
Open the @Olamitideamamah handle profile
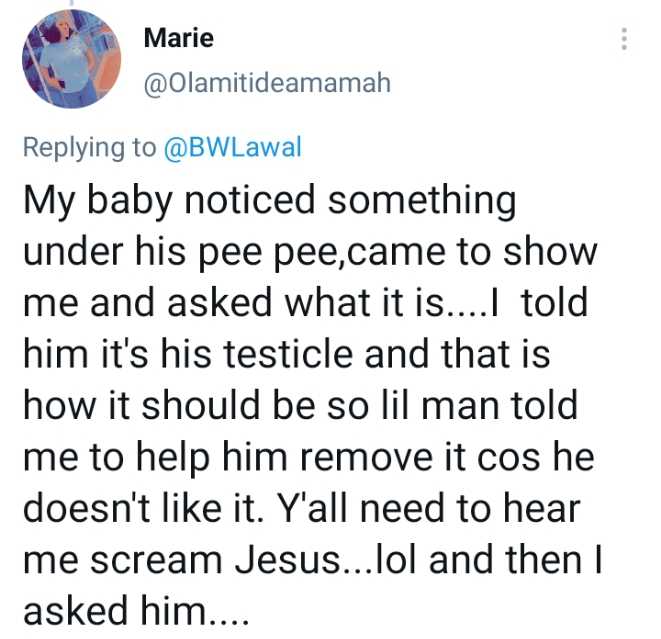[x=267, y=83]
